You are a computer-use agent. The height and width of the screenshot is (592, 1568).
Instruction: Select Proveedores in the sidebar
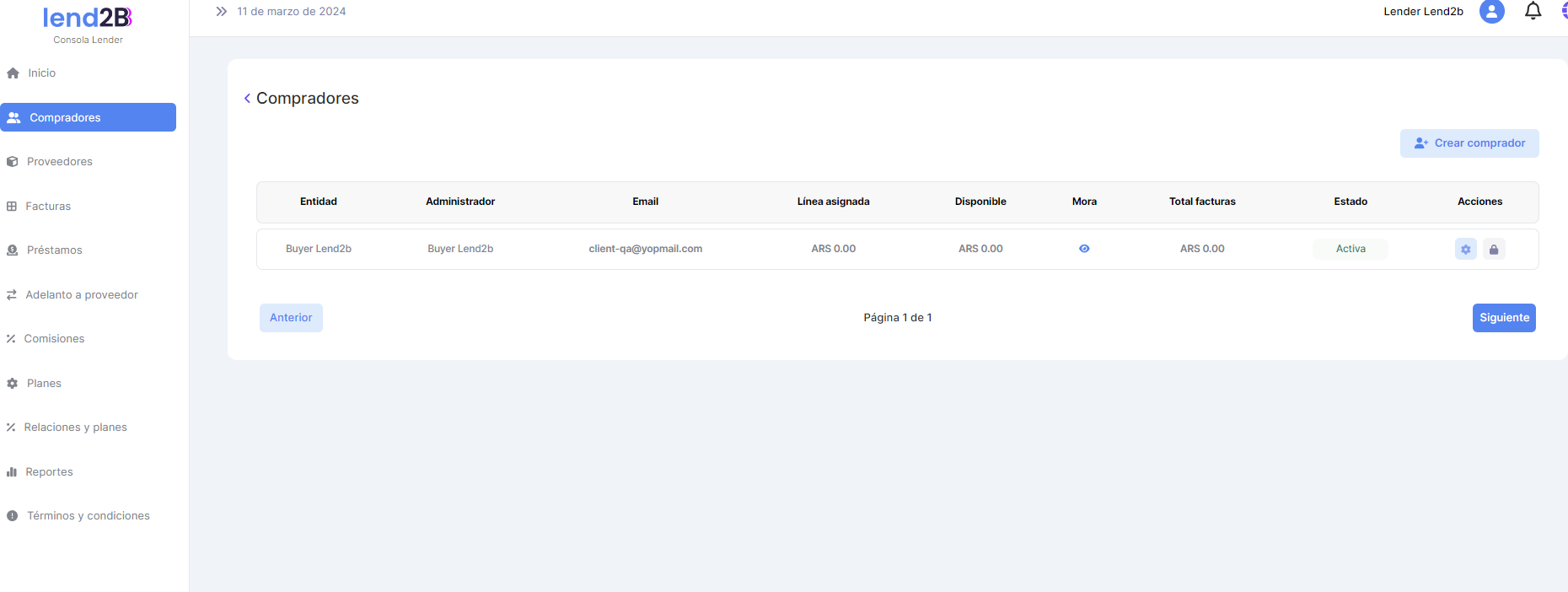click(x=59, y=162)
